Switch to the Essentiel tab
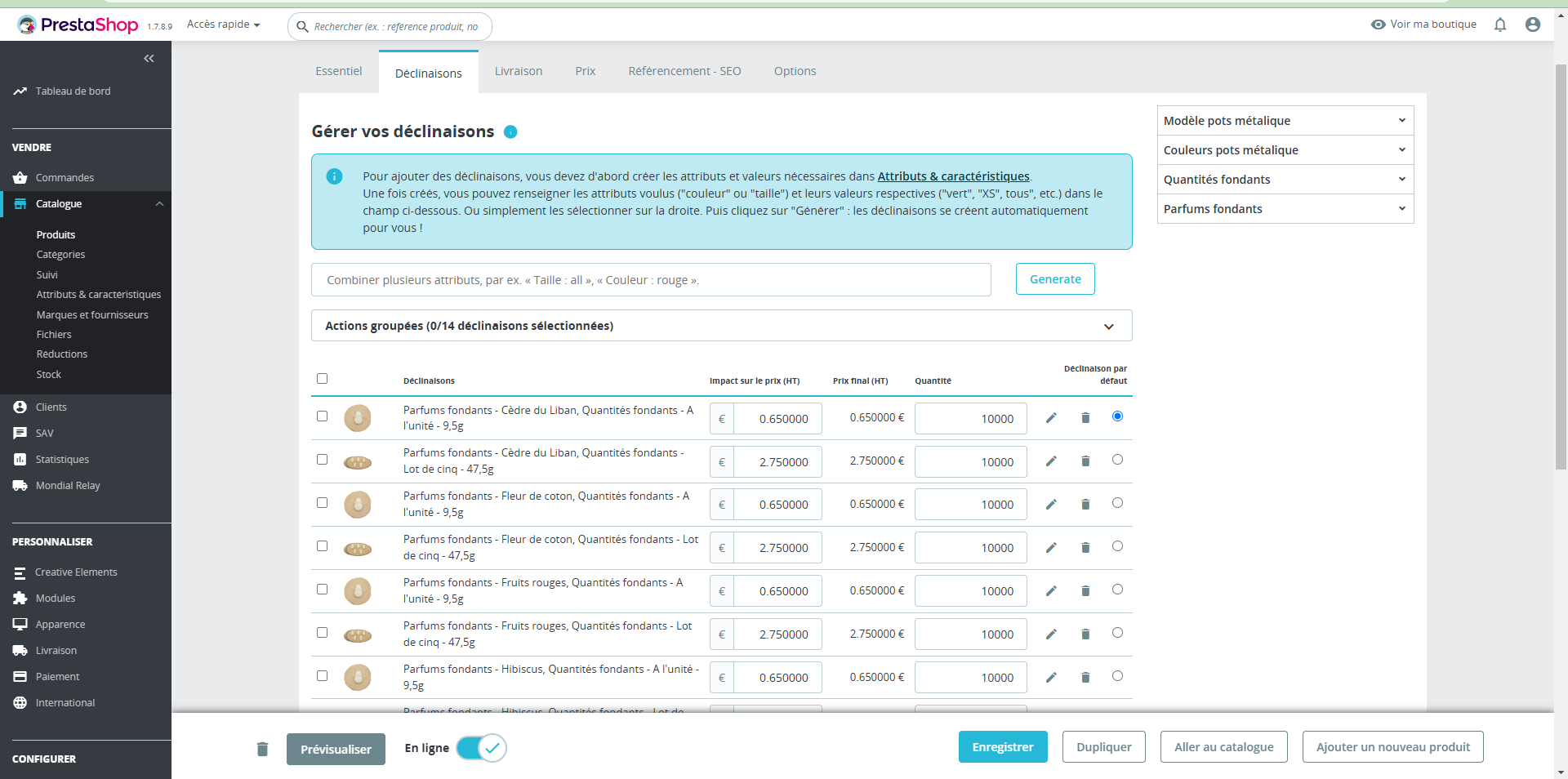Image resolution: width=1568 pixels, height=779 pixels. click(x=339, y=71)
